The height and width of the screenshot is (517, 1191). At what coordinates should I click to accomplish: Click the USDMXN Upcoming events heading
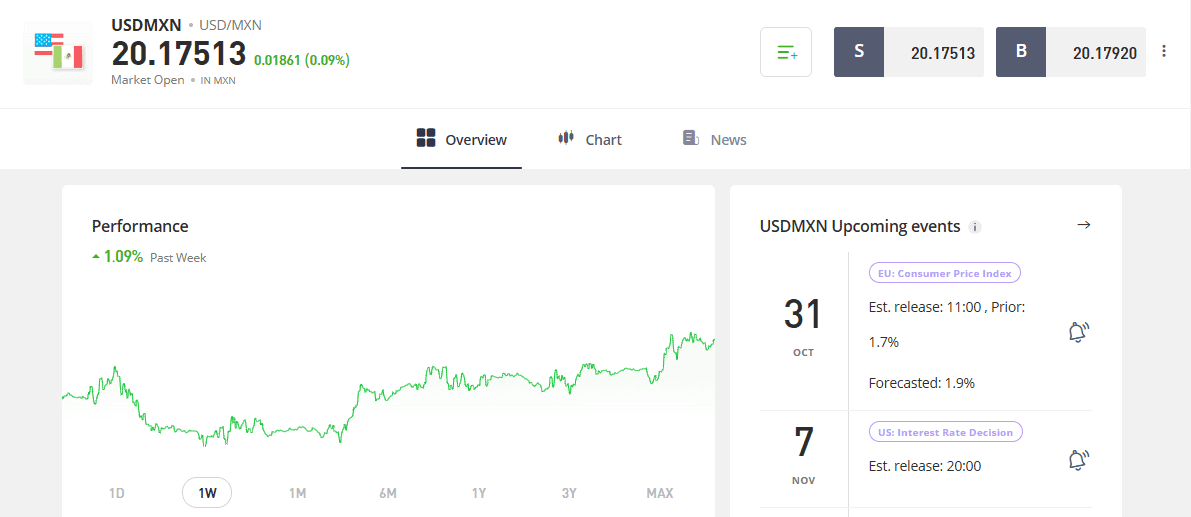860,226
